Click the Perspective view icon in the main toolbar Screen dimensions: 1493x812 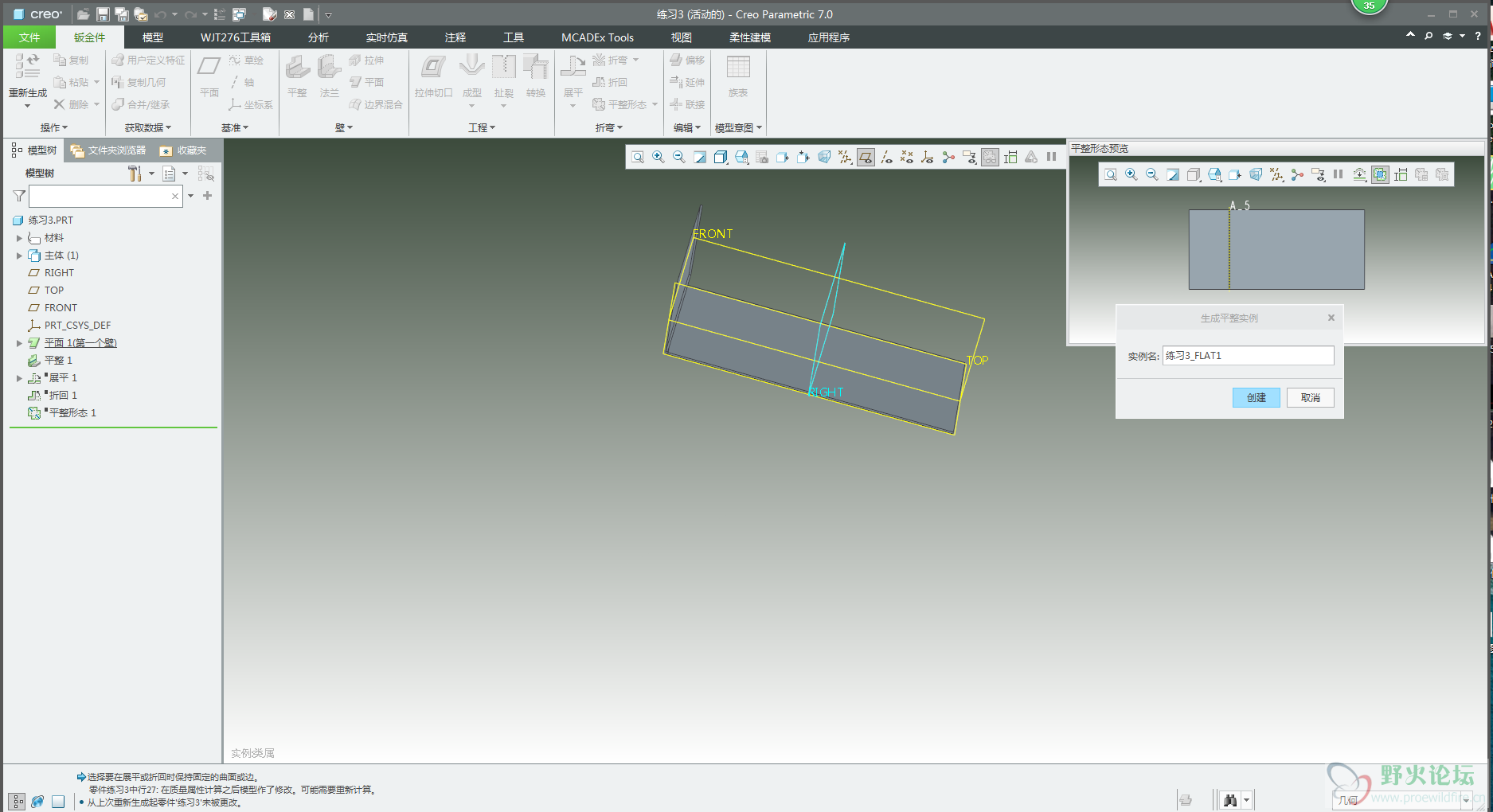pos(824,158)
